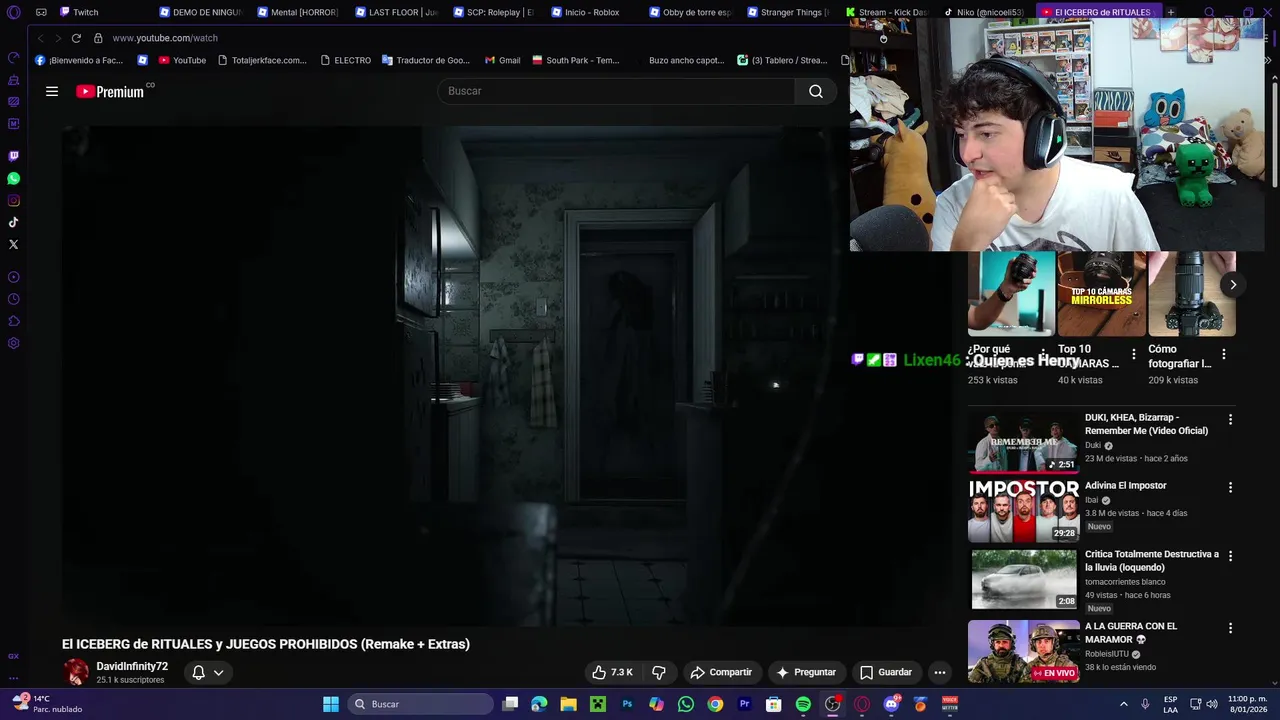This screenshot has height=720, width=1280.
Task: Save video with the Guardar button
Action: pos(886,672)
